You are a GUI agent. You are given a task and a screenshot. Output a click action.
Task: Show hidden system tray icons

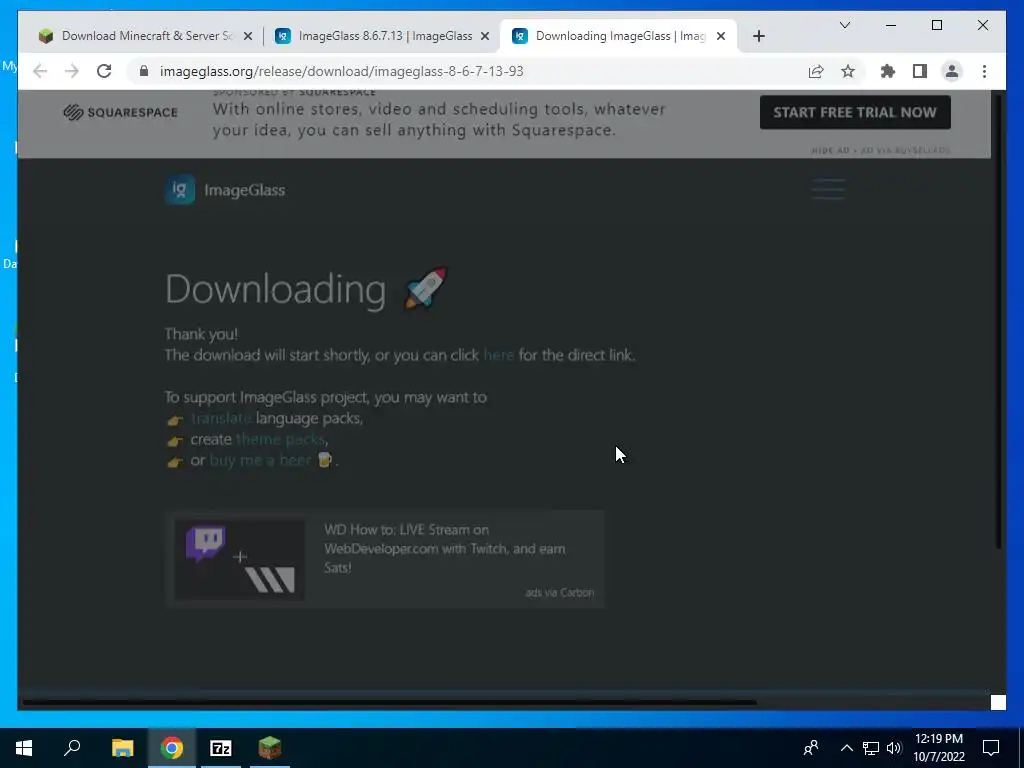(x=846, y=748)
